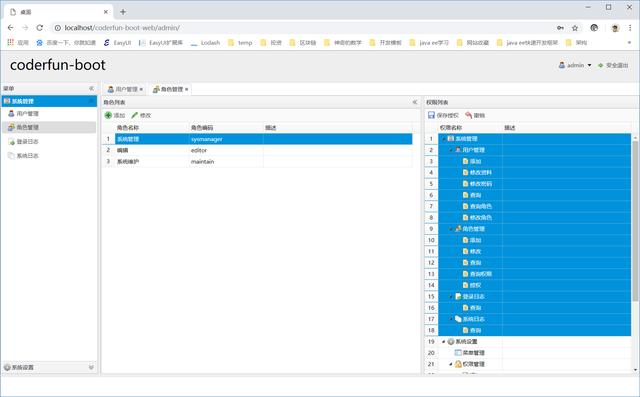
Task: Open the Lodash bookmark
Action: tap(205, 42)
